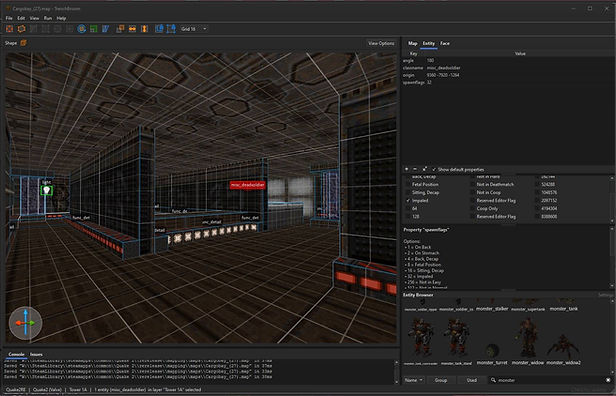Toggle the texture lock icon
This screenshot has height=396, width=616.
coord(159,29)
